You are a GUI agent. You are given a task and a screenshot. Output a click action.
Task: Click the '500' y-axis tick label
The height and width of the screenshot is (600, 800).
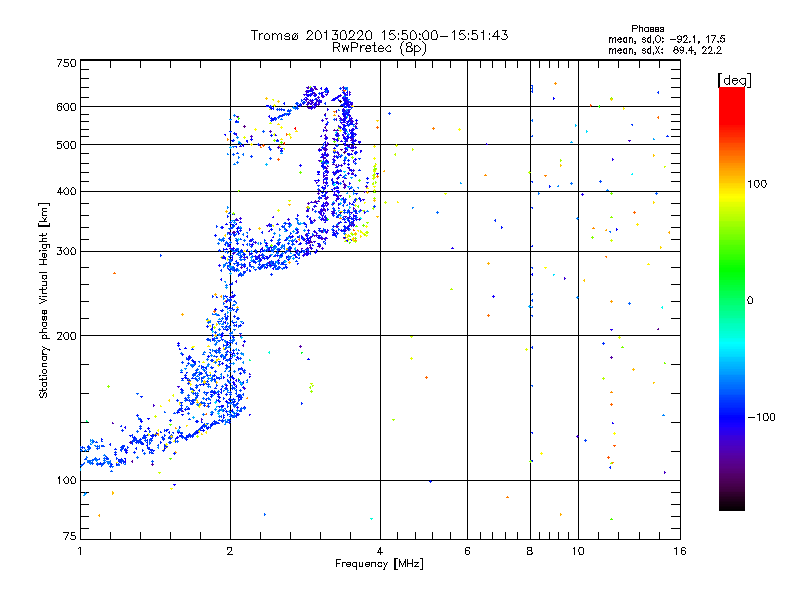click(x=66, y=145)
